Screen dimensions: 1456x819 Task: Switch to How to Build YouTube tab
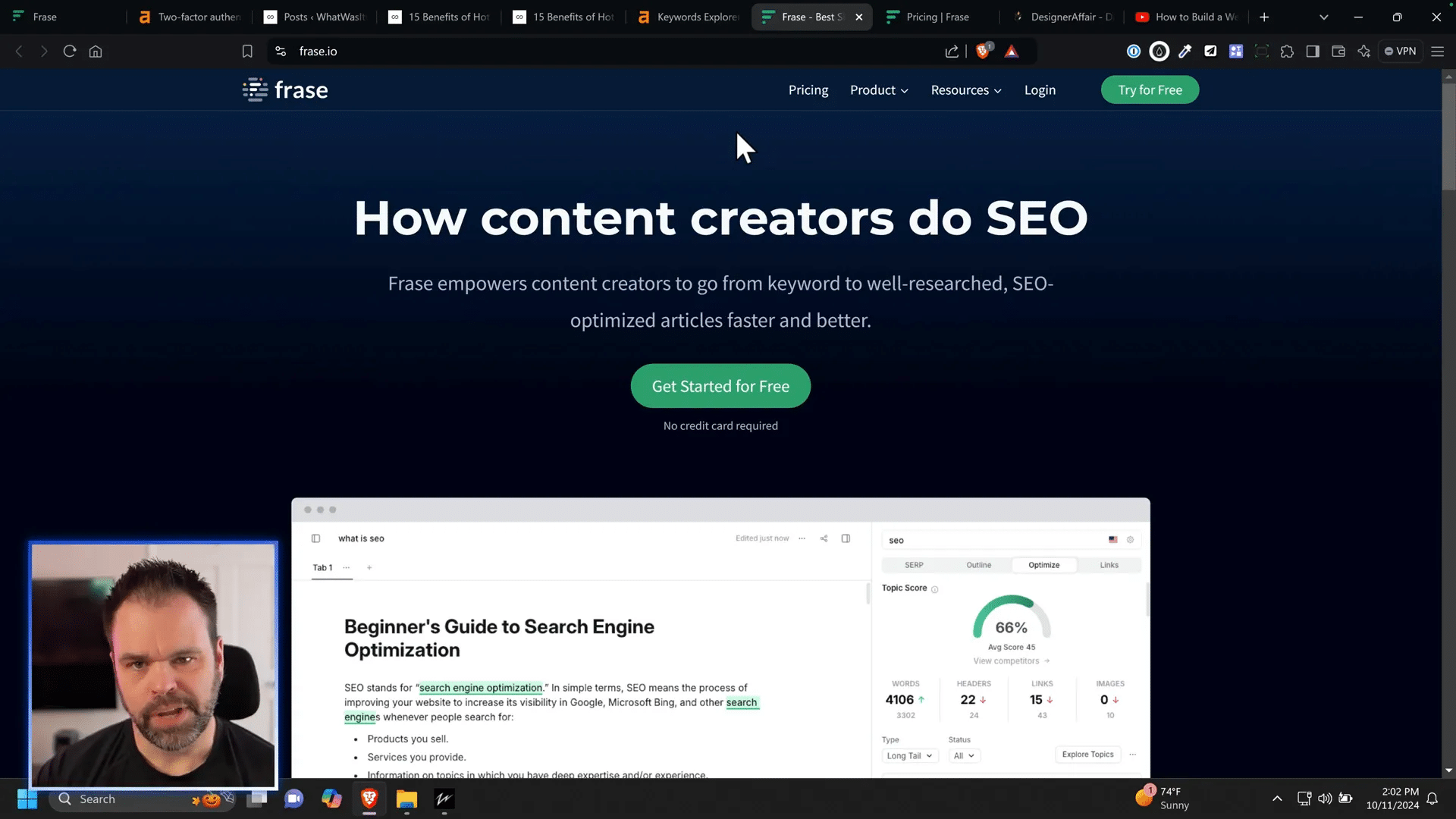[1187, 17]
